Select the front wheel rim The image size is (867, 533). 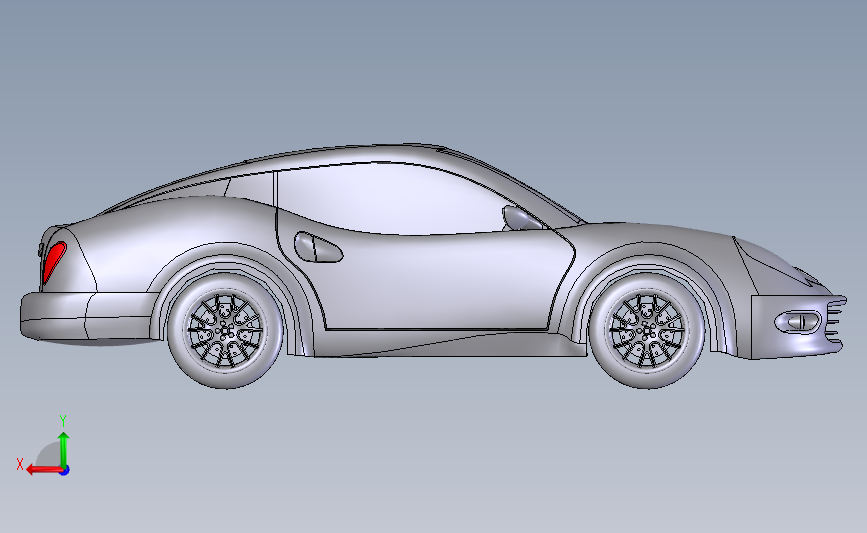click(x=647, y=331)
